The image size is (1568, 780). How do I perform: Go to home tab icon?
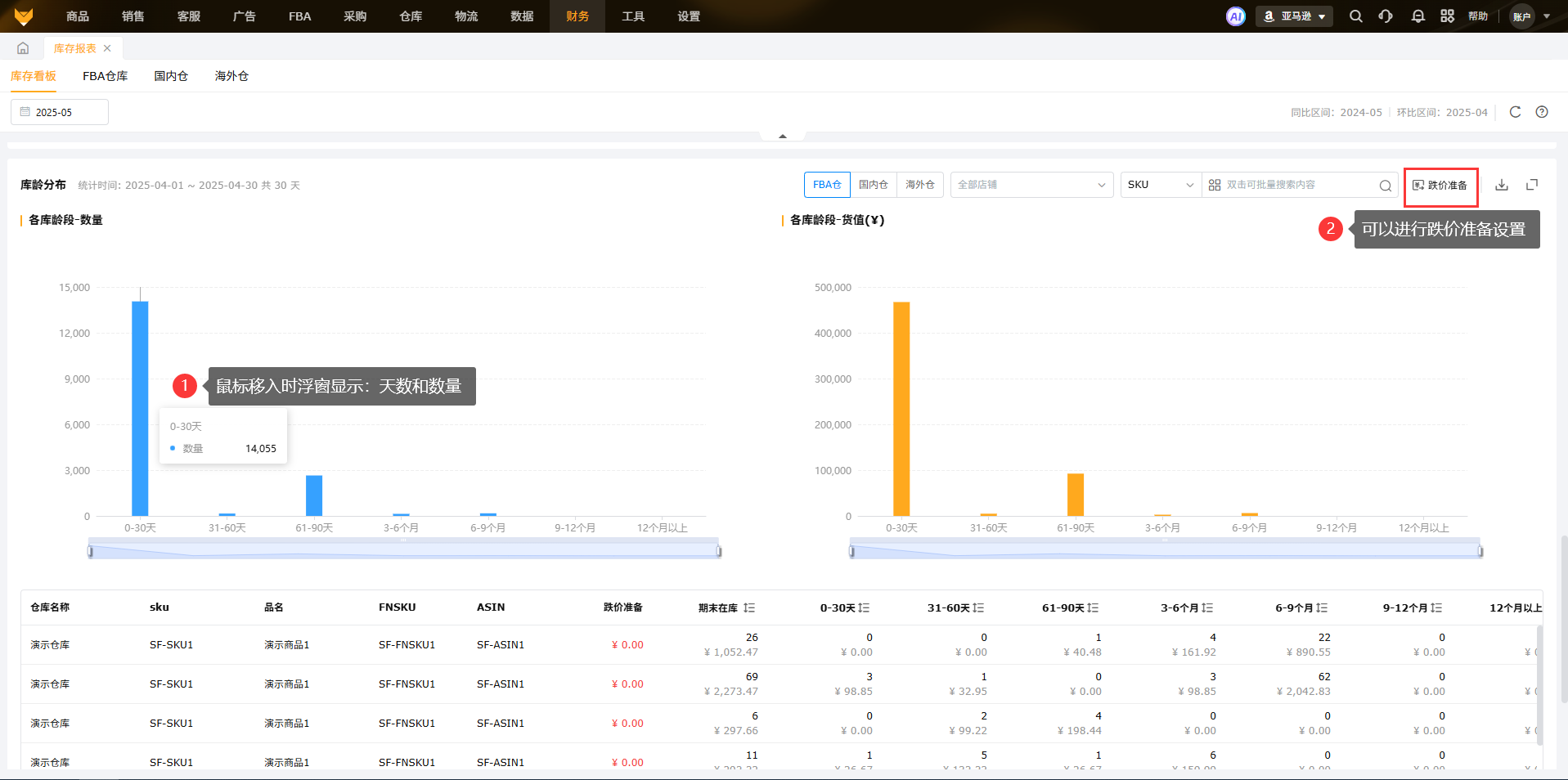[x=23, y=48]
